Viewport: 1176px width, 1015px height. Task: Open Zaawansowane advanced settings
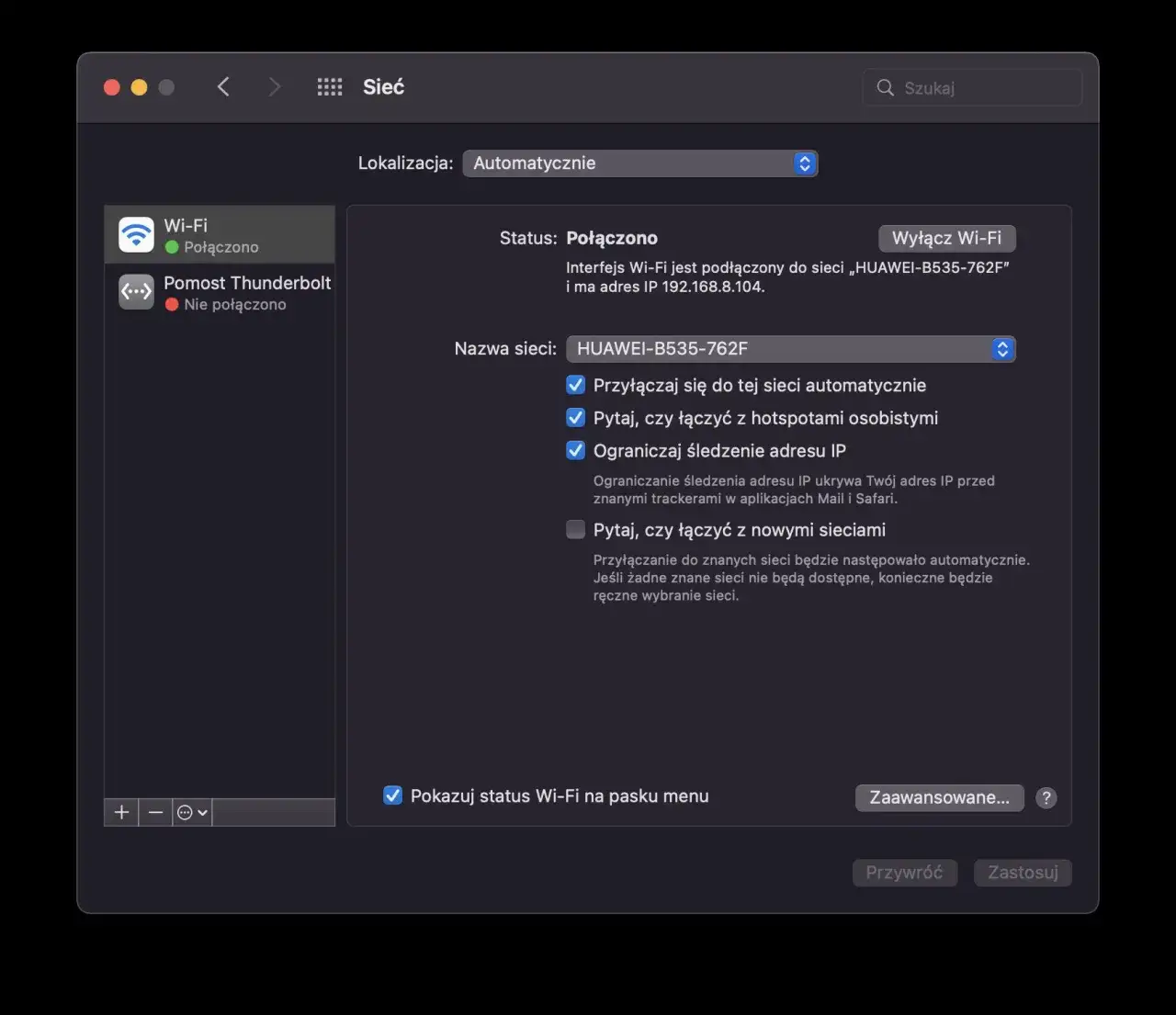coord(939,797)
